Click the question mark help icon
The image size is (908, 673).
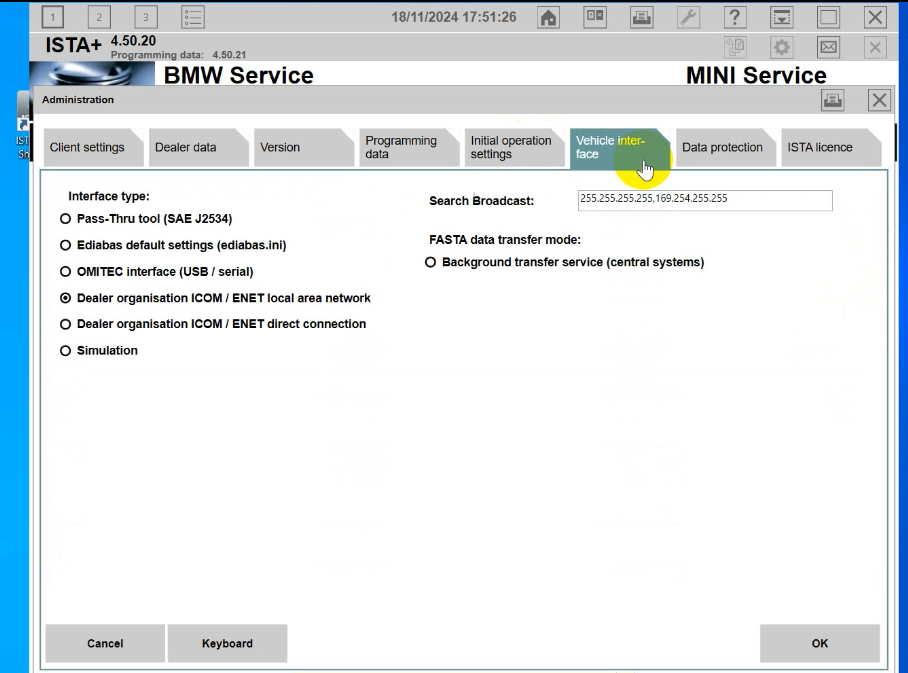[x=735, y=17]
